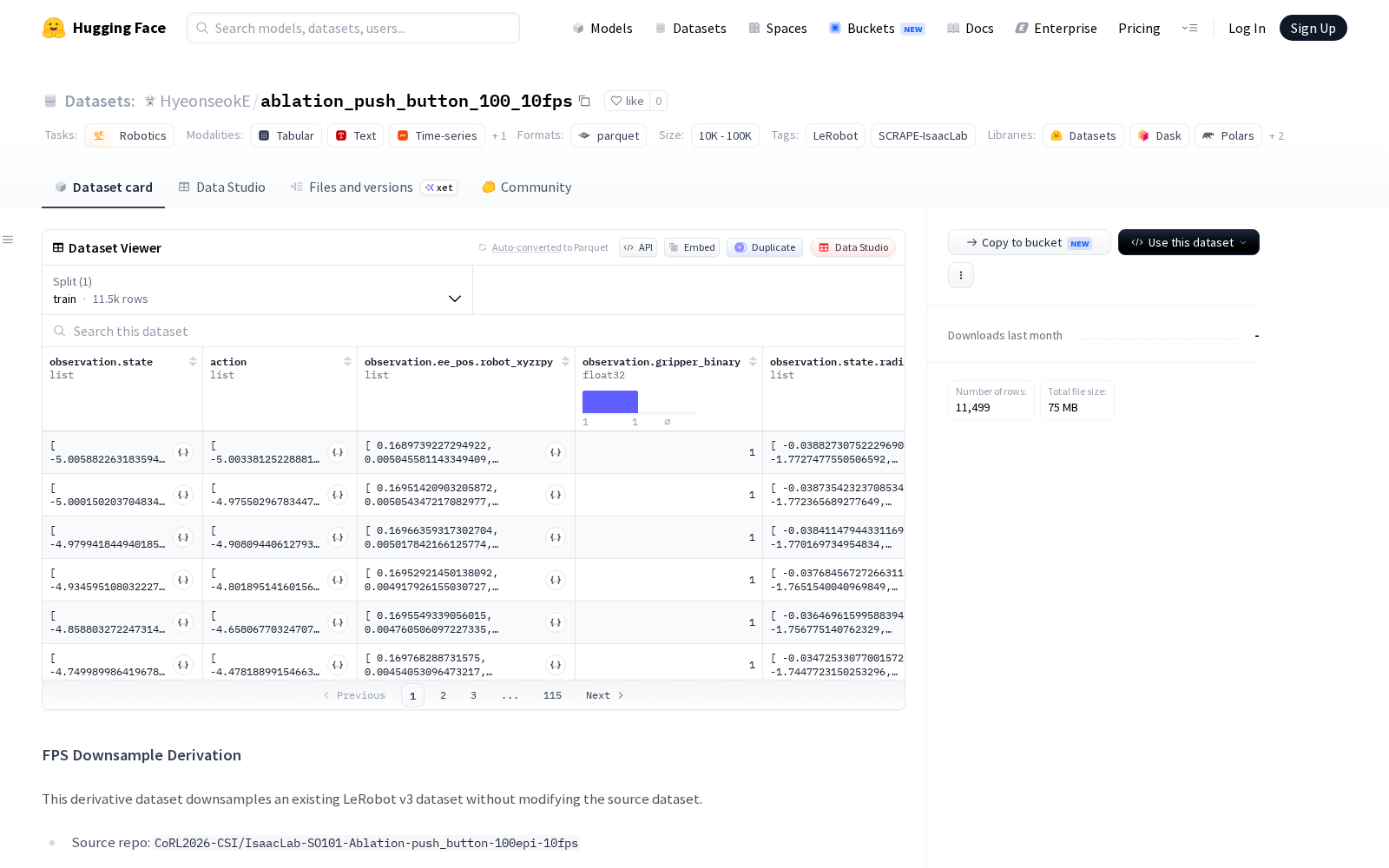Focus the Search this dataset field
Viewport: 1389px width, 868px height.
(473, 331)
